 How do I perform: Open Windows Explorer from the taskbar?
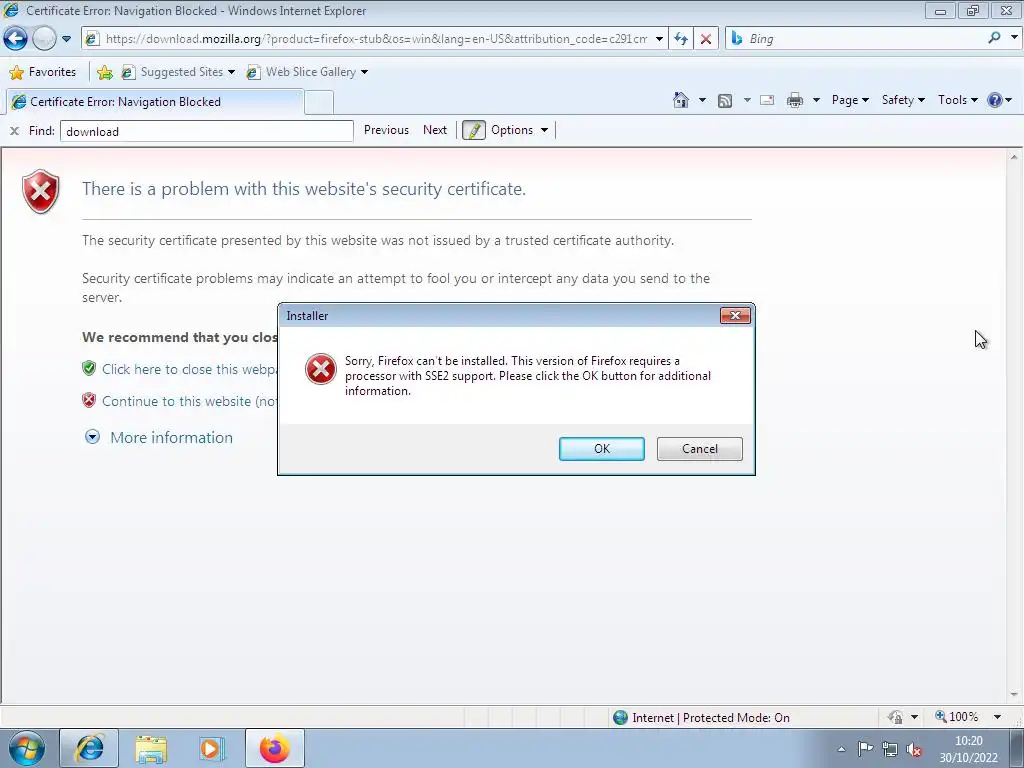click(151, 748)
